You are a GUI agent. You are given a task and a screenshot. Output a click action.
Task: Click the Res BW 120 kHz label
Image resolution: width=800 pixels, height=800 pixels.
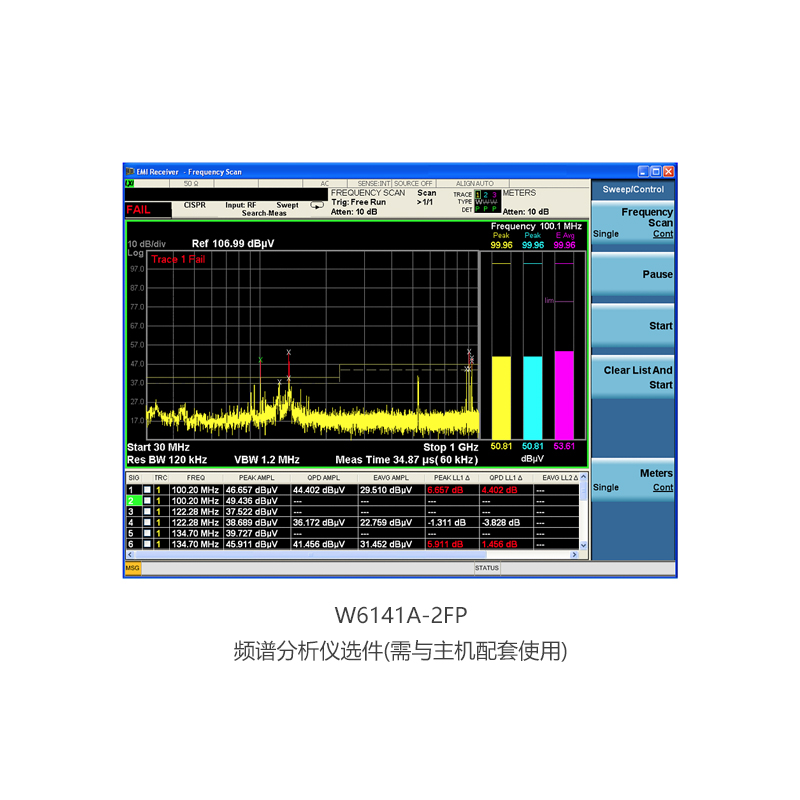click(167, 460)
